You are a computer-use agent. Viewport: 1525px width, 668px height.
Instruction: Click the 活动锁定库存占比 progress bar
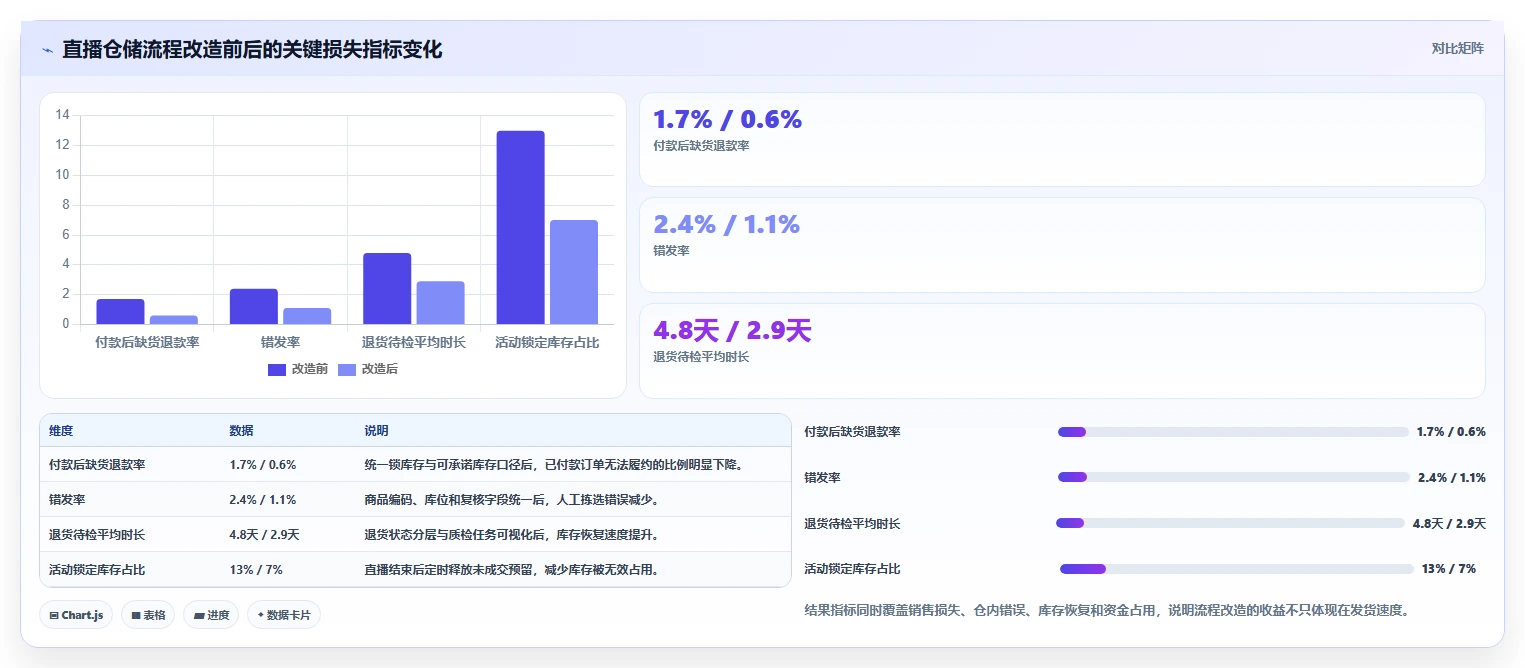pos(1237,569)
